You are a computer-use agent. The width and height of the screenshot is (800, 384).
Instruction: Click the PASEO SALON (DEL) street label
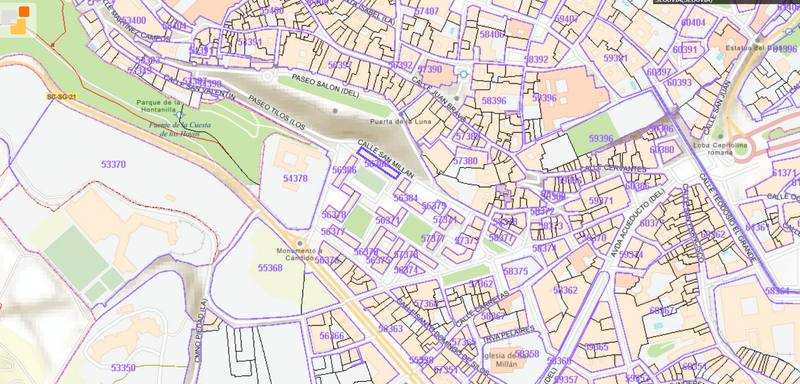(x=326, y=87)
